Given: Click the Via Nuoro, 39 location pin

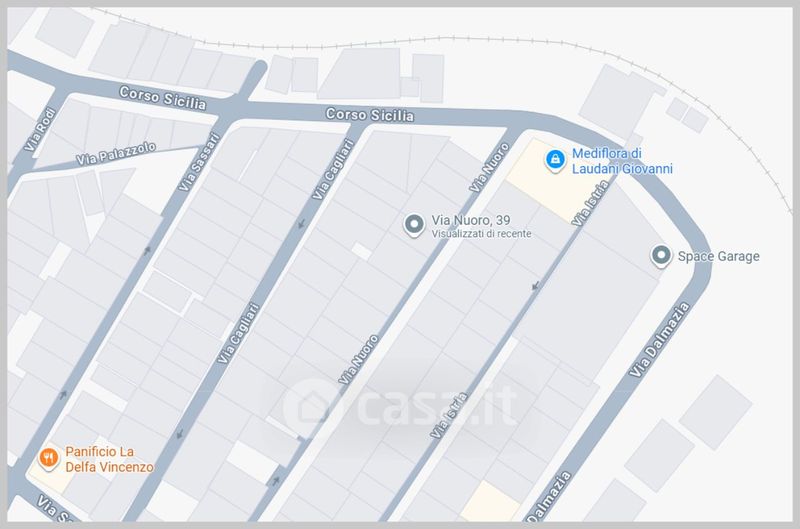Looking at the screenshot, I should point(414,225).
